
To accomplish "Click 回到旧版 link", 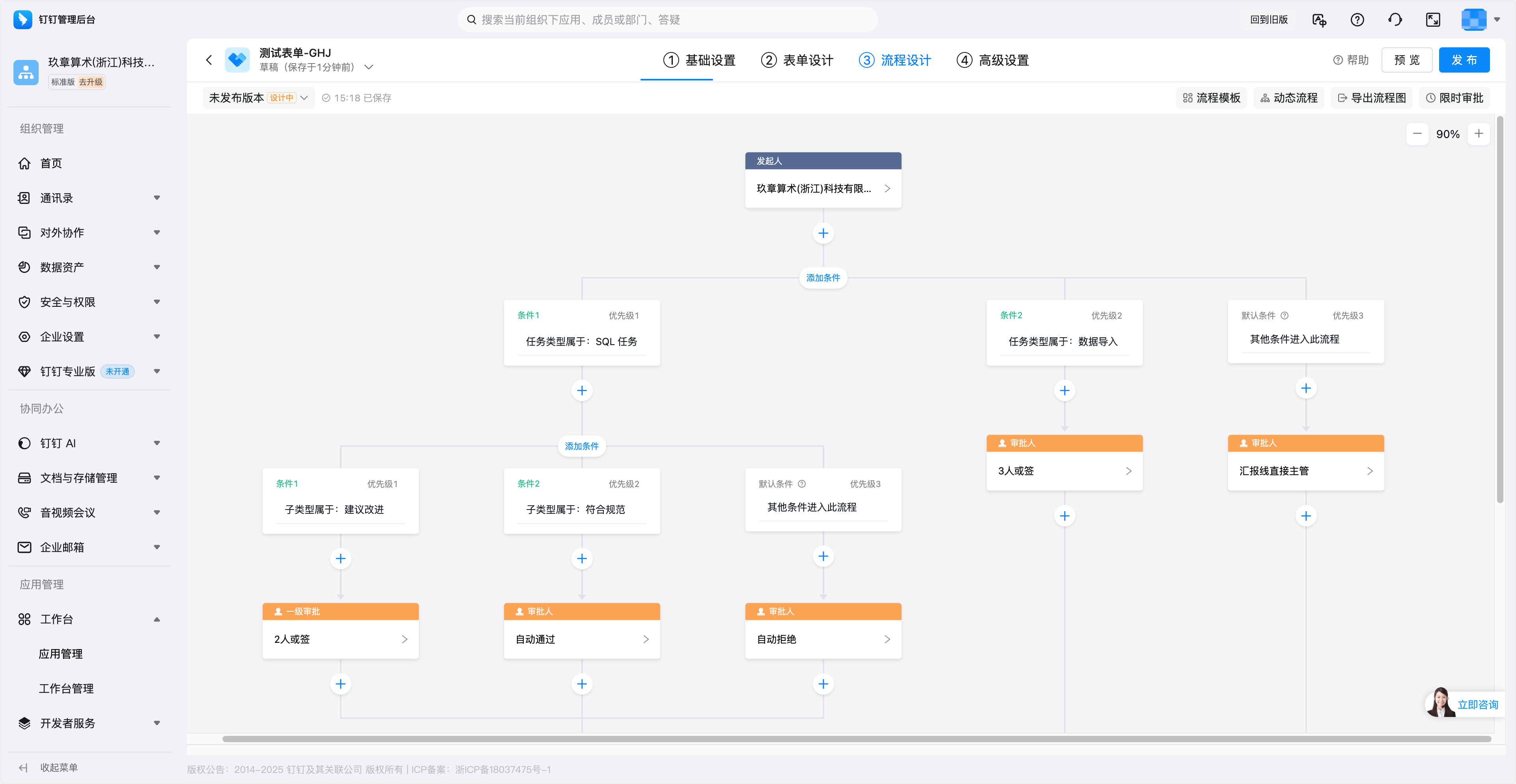I will click(x=1269, y=20).
